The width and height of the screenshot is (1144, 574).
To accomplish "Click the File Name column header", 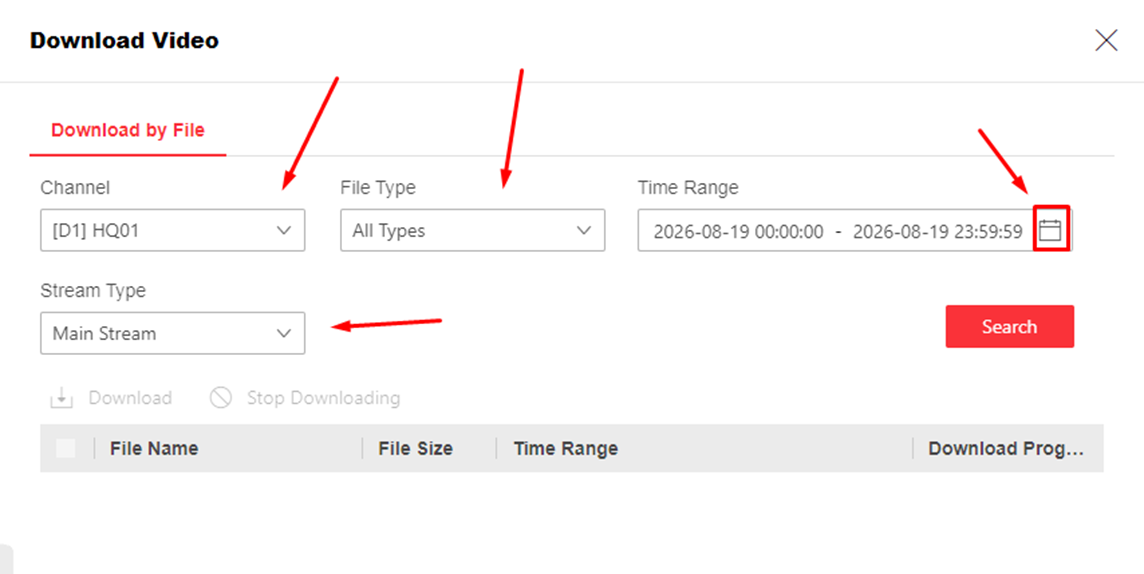I will 154,449.
